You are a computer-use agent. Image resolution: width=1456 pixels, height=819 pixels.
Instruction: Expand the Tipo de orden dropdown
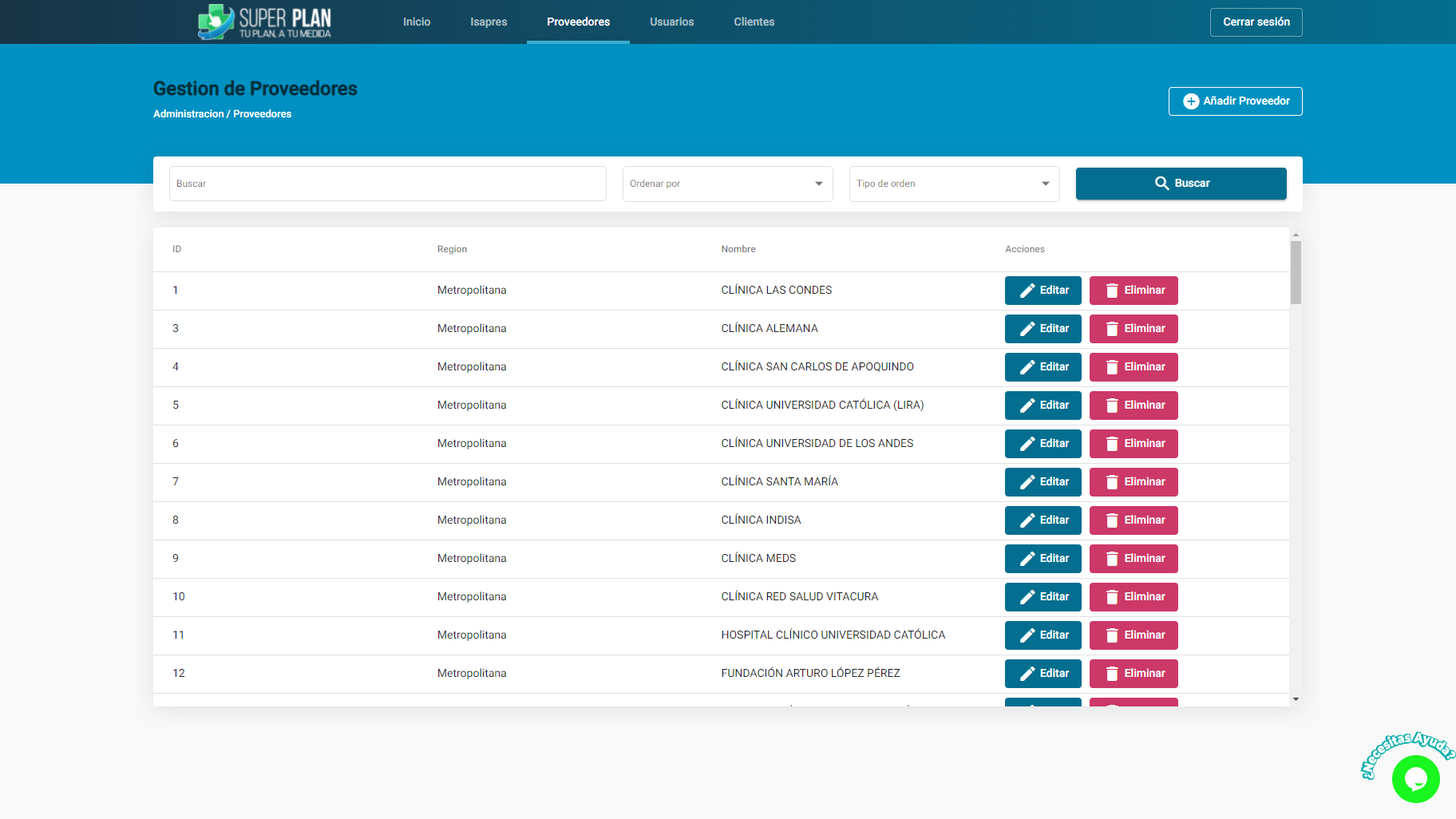954,184
